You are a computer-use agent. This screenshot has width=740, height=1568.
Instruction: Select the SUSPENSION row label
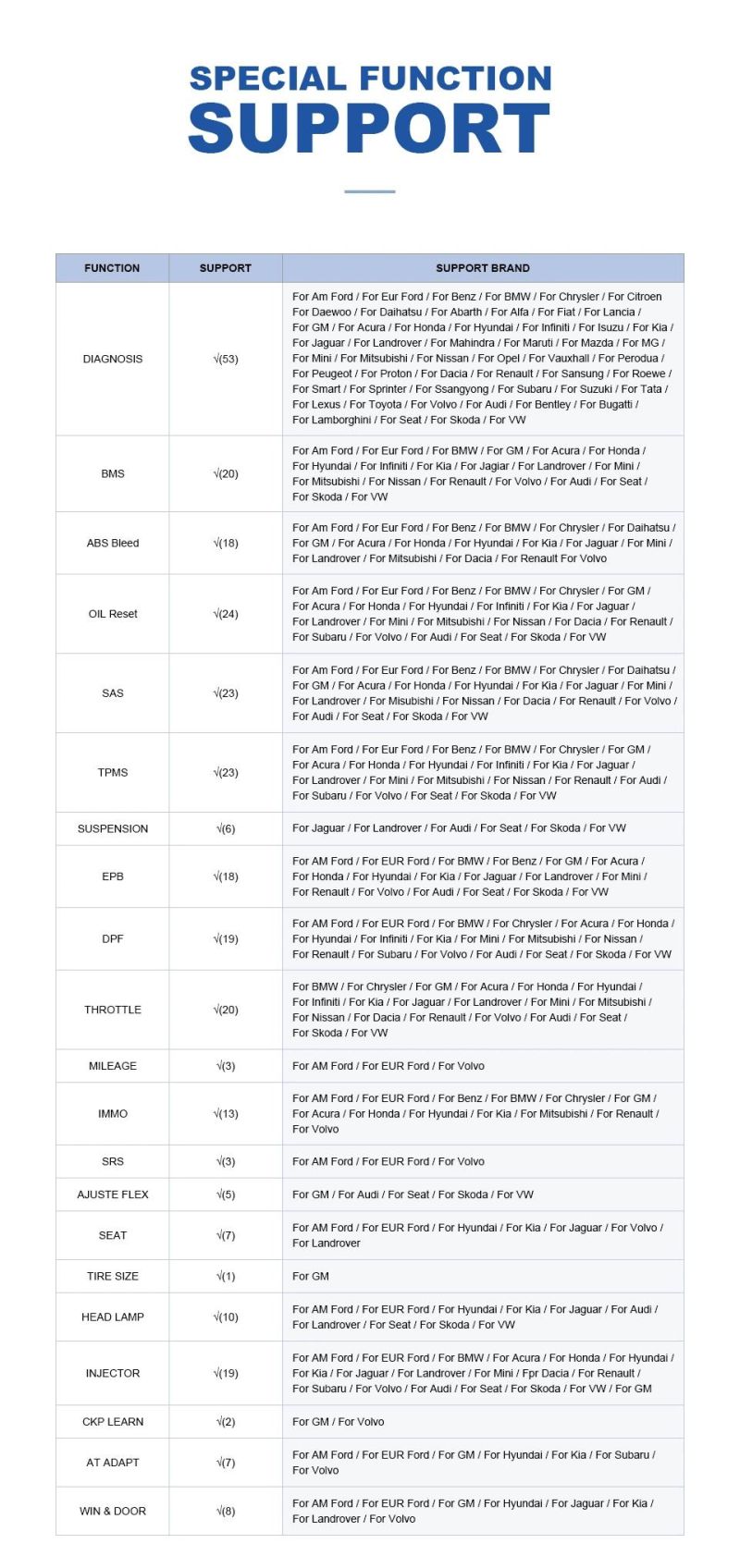click(x=113, y=828)
